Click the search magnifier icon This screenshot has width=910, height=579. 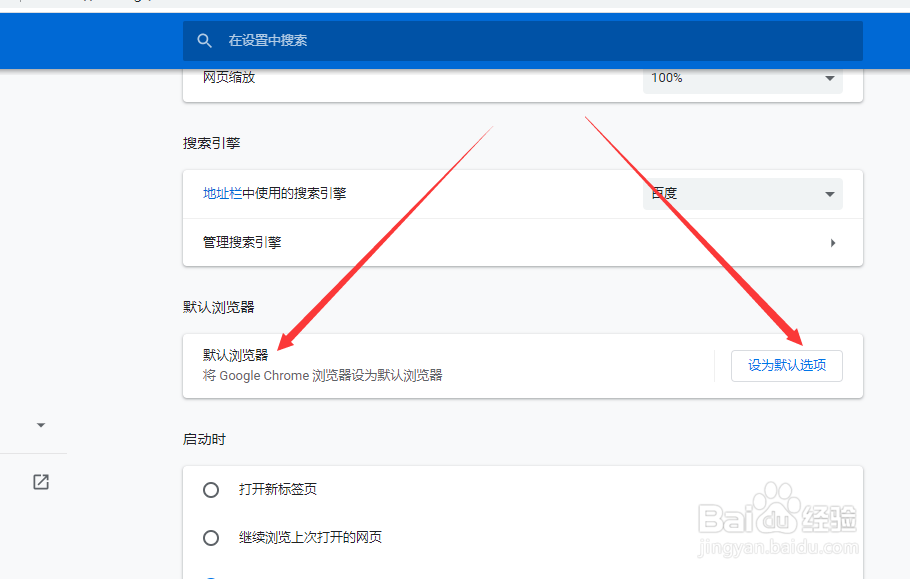click(x=204, y=41)
